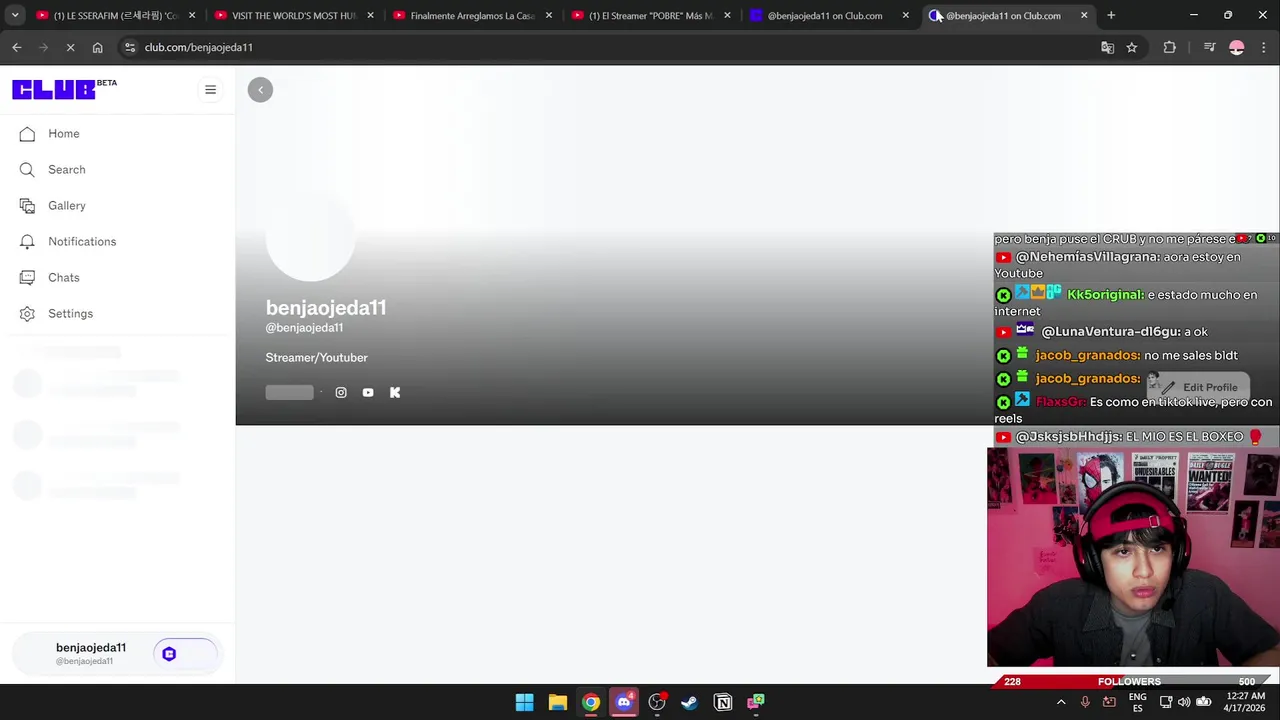Click the back arrow on the profile header
The width and height of the screenshot is (1280, 720).
point(260,90)
